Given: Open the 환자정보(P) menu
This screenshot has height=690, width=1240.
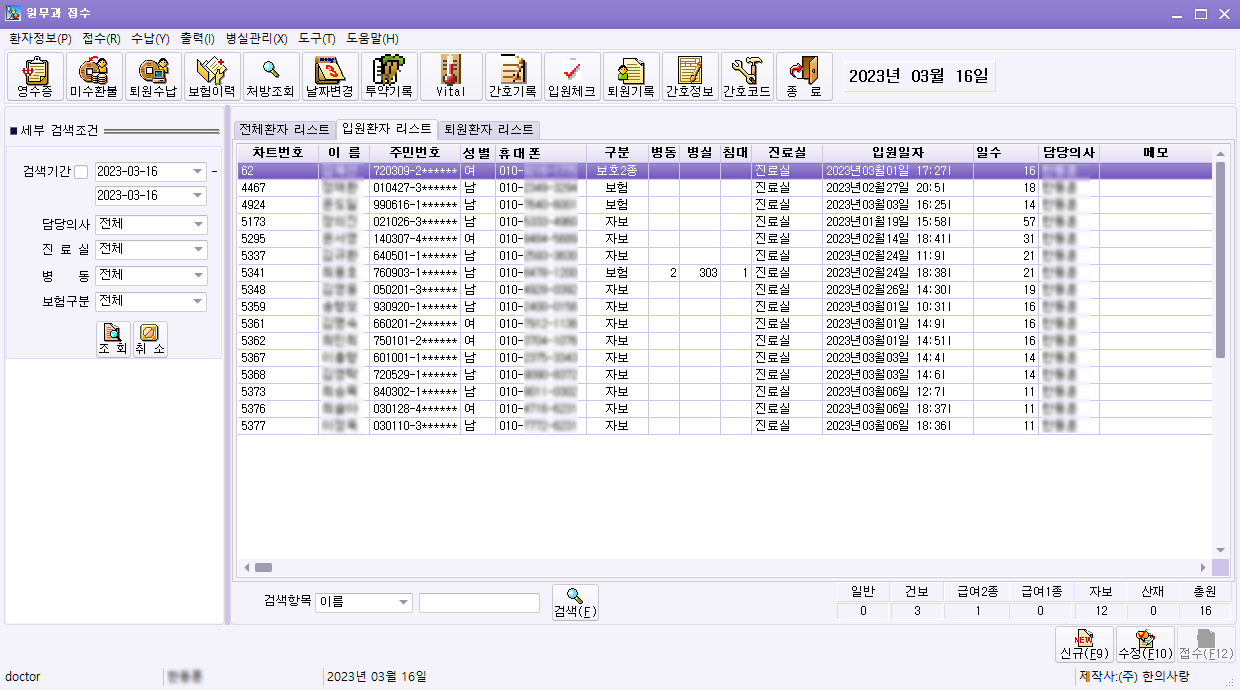Looking at the screenshot, I should pyautogui.click(x=40, y=38).
